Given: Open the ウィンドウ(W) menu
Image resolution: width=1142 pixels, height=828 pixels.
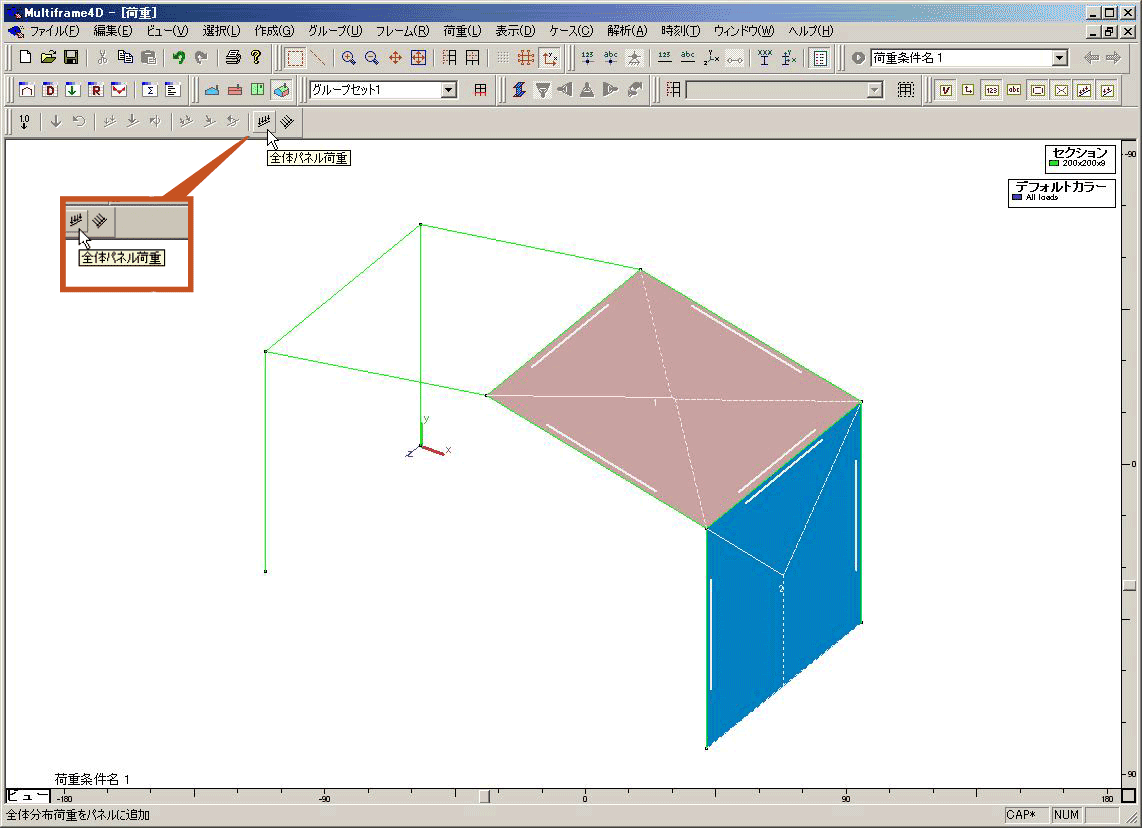Looking at the screenshot, I should coord(744,31).
